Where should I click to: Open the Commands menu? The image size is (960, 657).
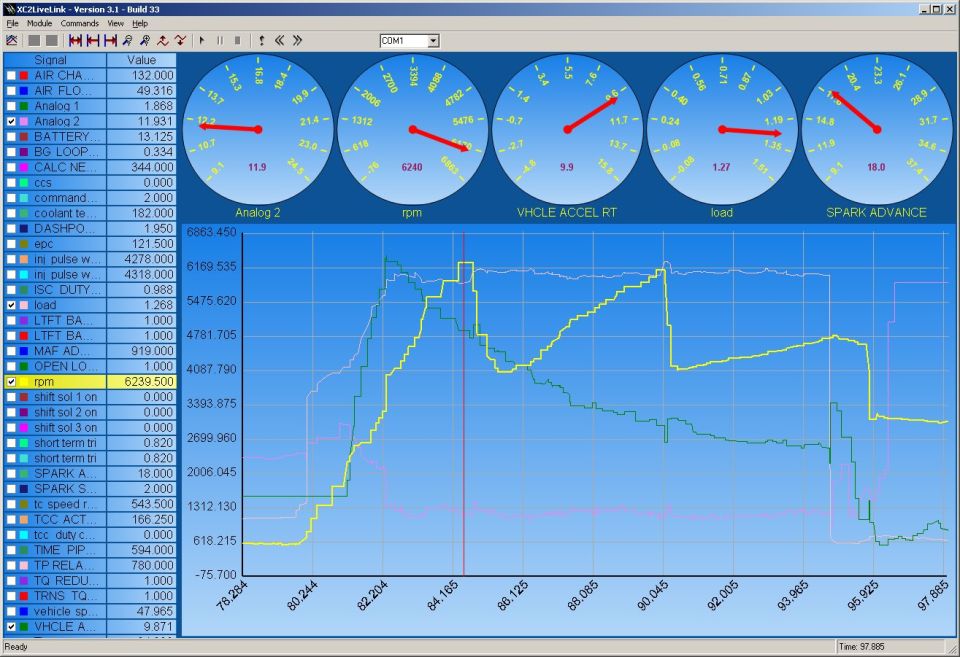coord(80,23)
